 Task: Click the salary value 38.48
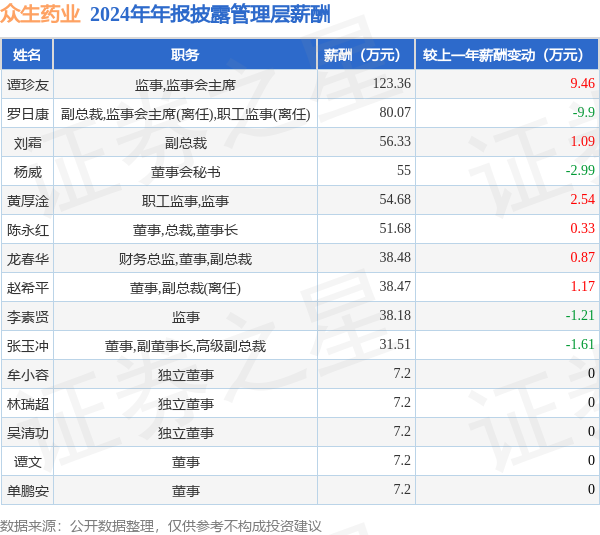click(395, 258)
